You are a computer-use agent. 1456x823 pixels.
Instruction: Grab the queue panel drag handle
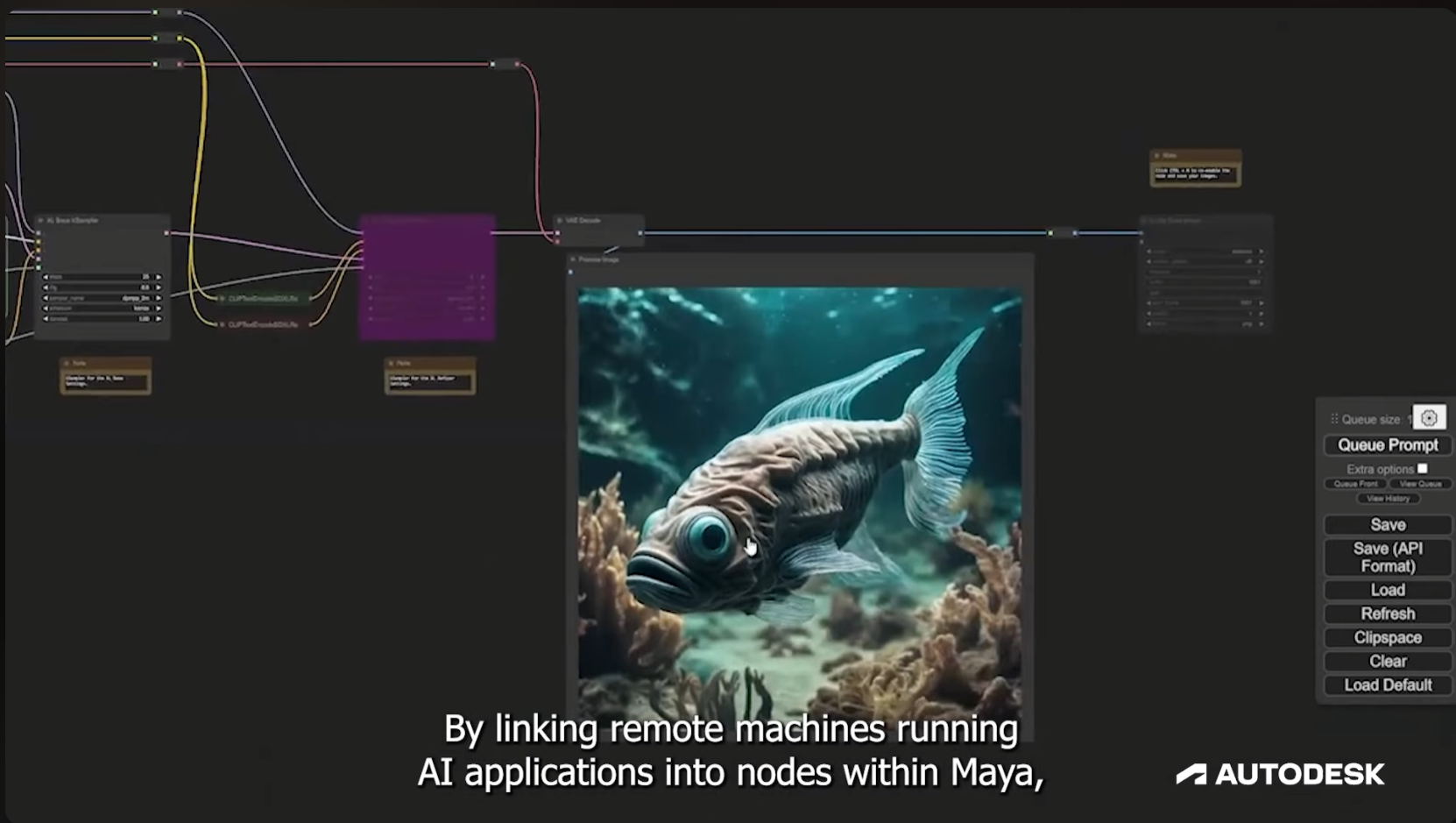(1334, 419)
